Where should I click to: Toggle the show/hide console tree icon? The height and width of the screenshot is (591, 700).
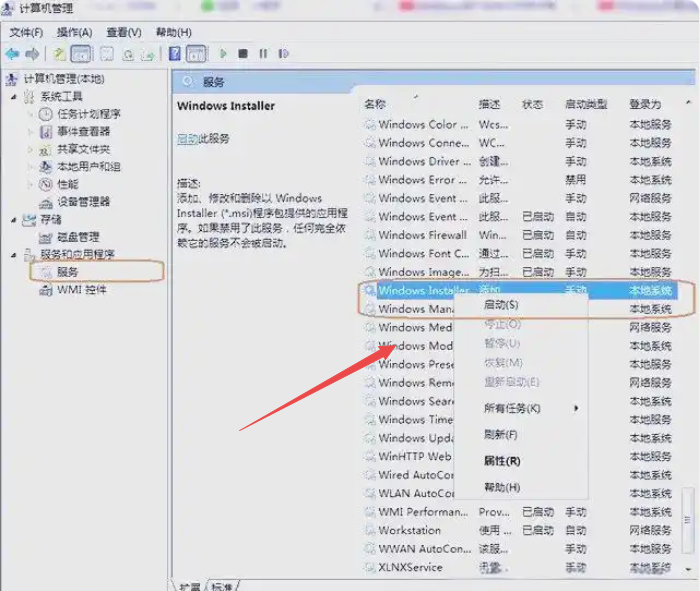coord(81,54)
